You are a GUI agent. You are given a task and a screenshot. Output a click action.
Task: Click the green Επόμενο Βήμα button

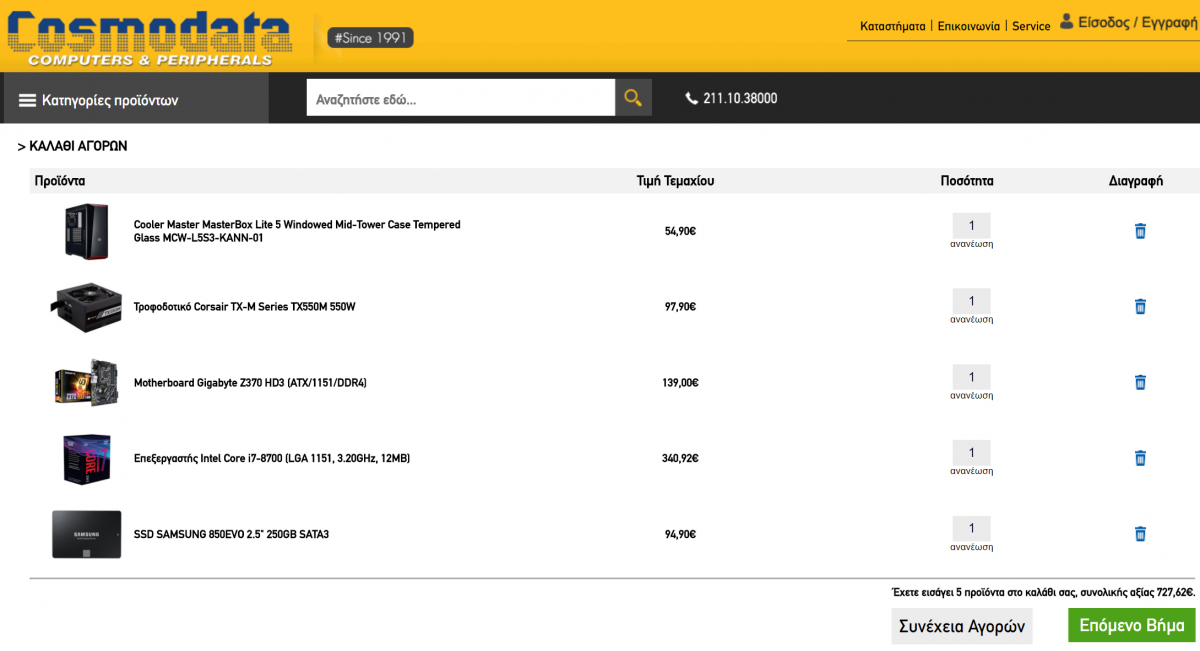(1131, 625)
